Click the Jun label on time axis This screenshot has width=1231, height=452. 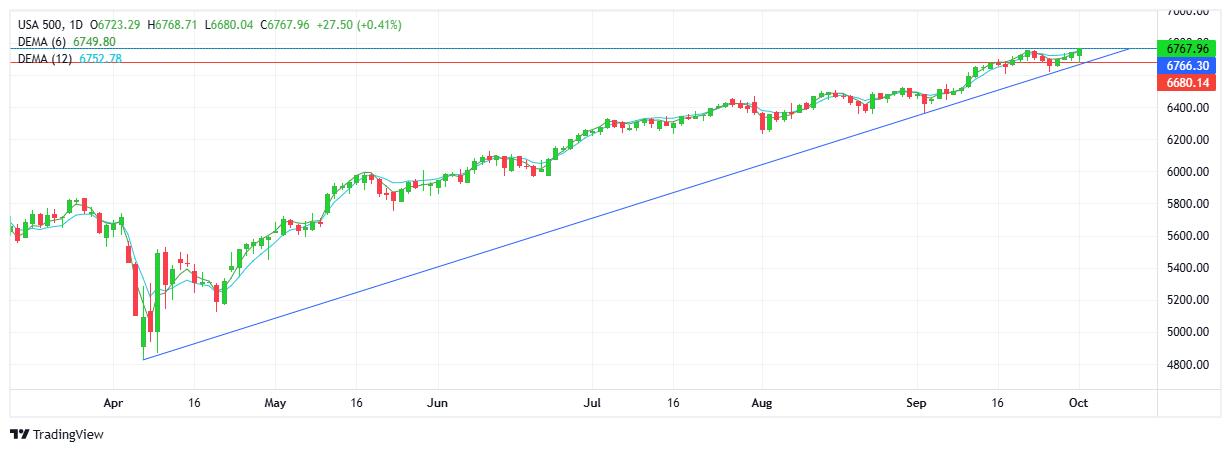[436, 403]
